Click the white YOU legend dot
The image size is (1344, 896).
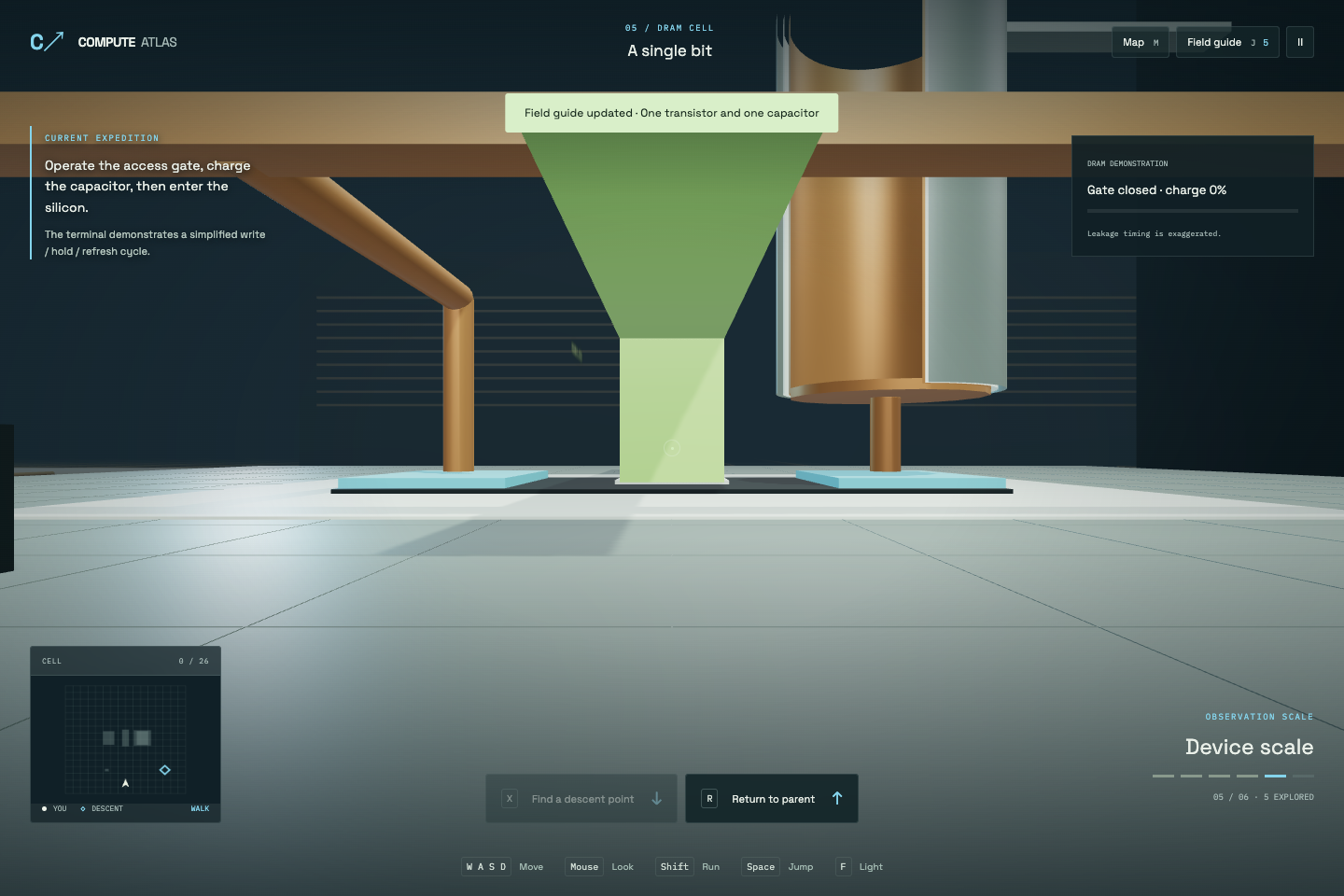point(45,808)
